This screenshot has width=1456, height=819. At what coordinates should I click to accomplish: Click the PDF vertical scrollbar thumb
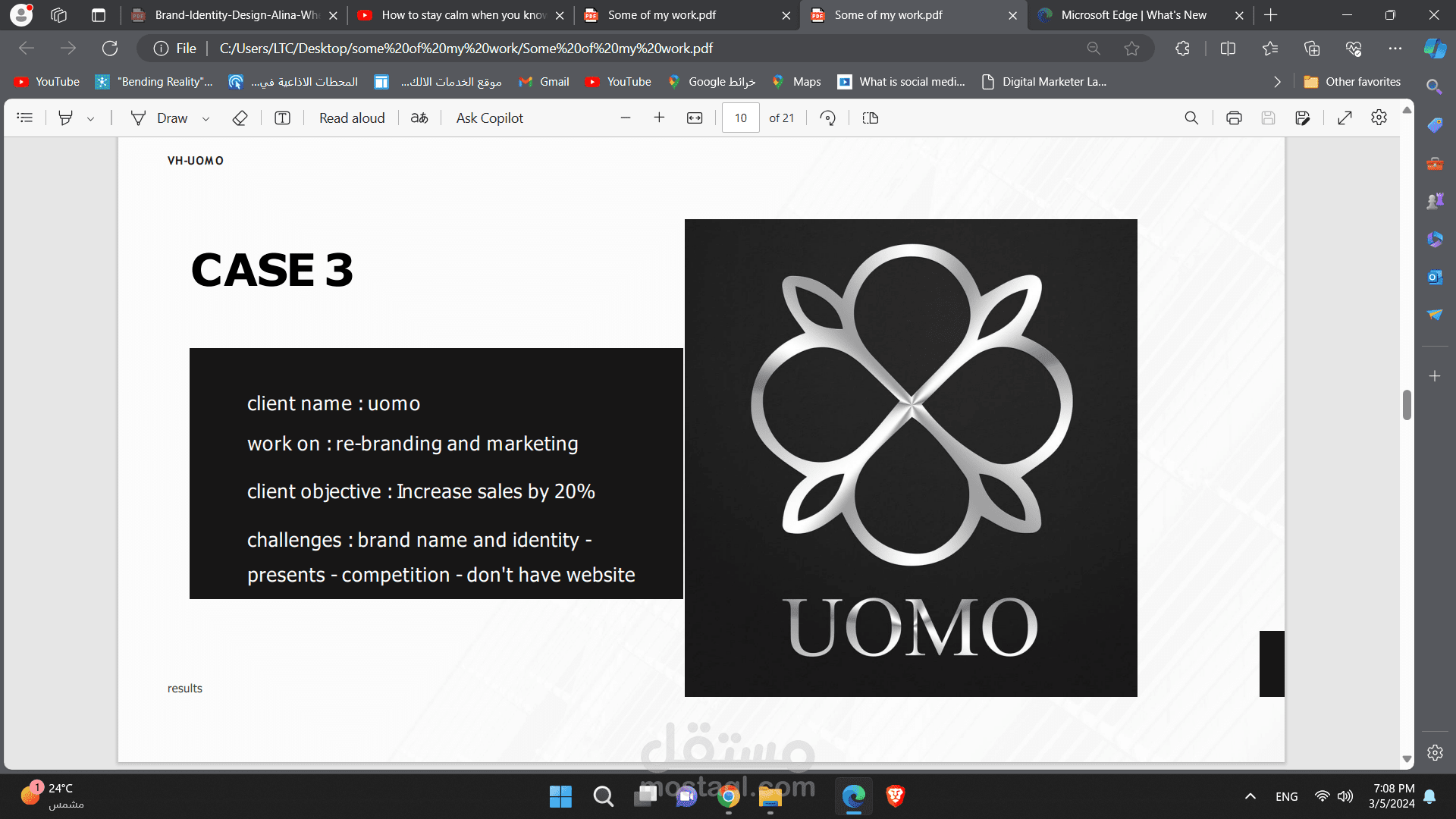click(1407, 404)
